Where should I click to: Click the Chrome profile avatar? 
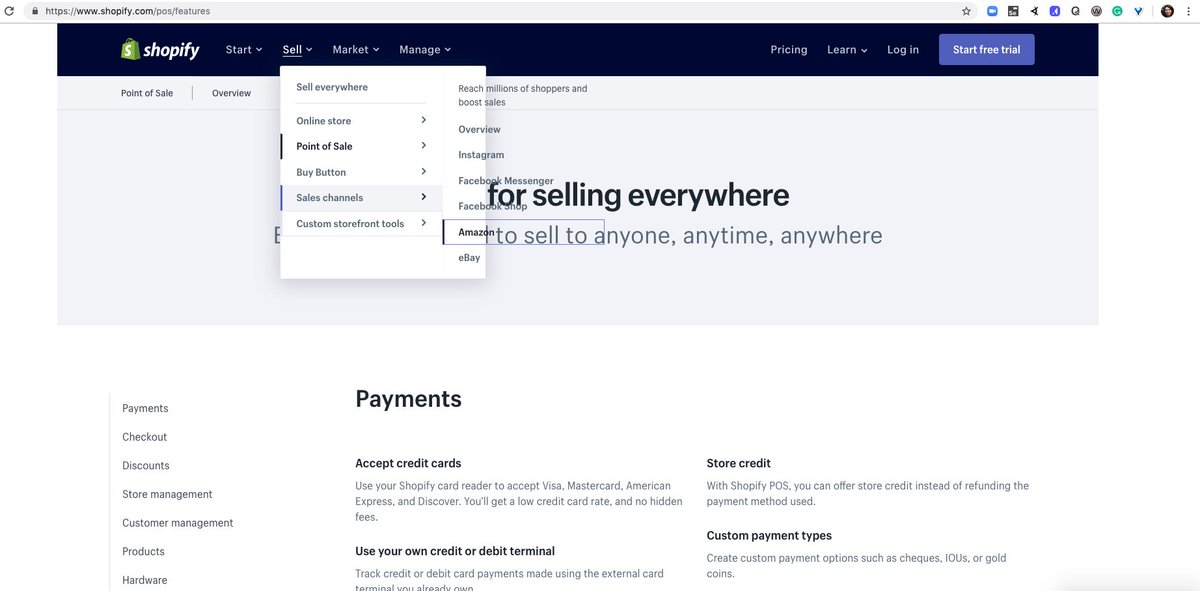point(1167,11)
